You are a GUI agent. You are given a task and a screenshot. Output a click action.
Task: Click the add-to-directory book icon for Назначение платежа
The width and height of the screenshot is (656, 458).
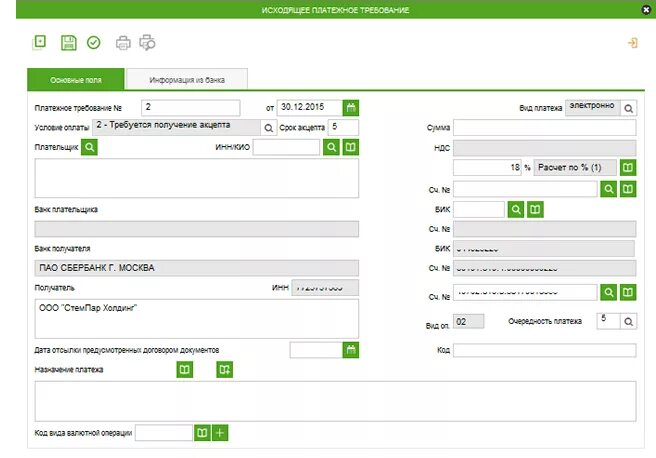click(225, 369)
